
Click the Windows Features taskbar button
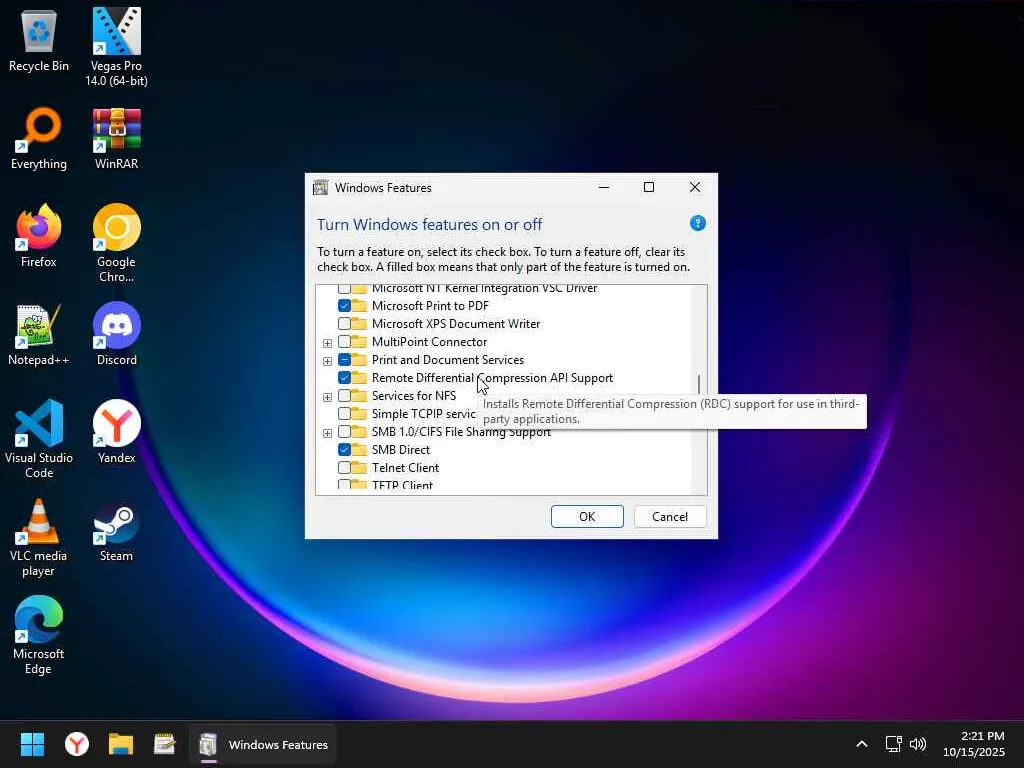point(263,744)
